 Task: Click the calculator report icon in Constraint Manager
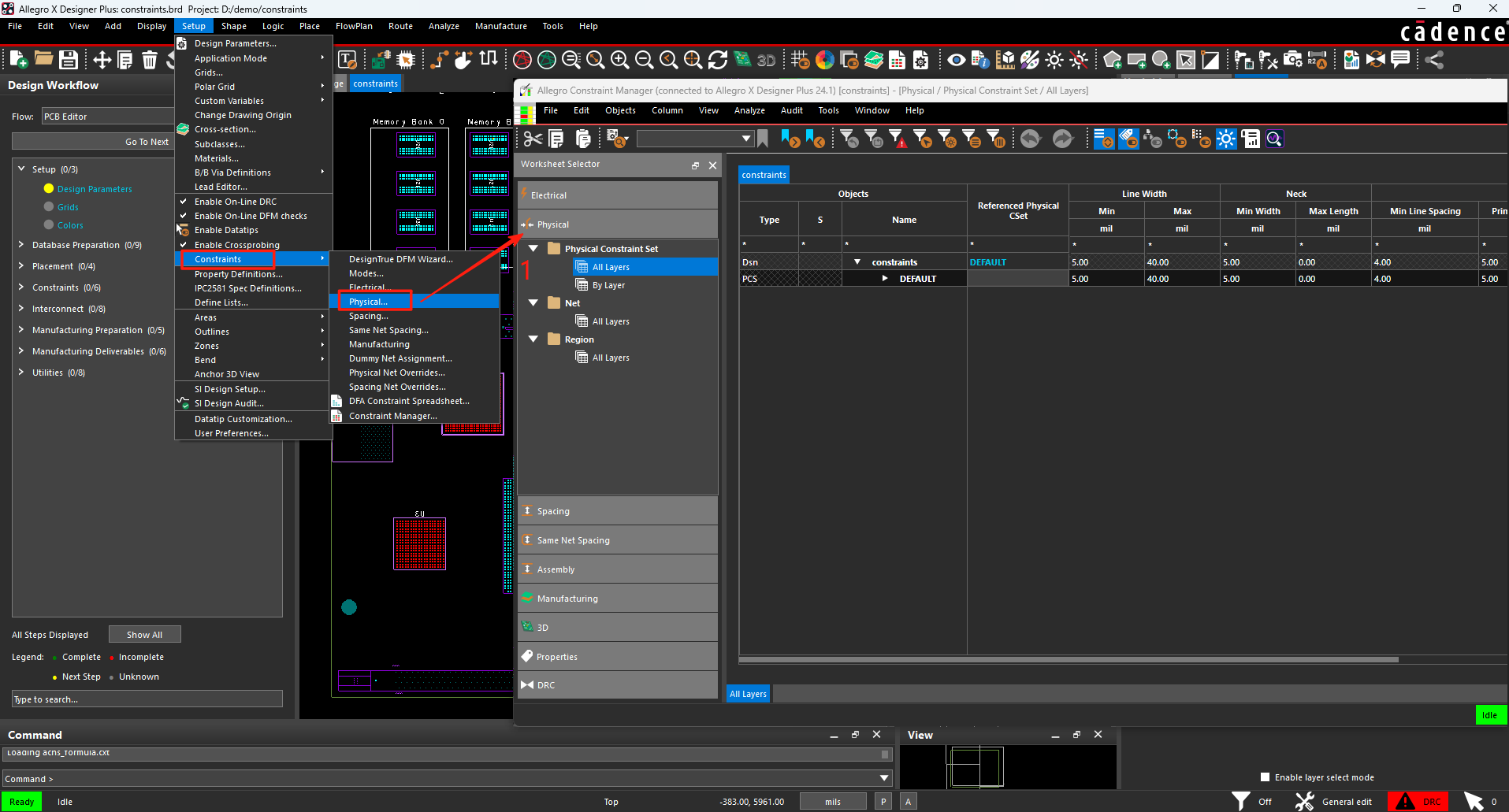pyautogui.click(x=1251, y=139)
